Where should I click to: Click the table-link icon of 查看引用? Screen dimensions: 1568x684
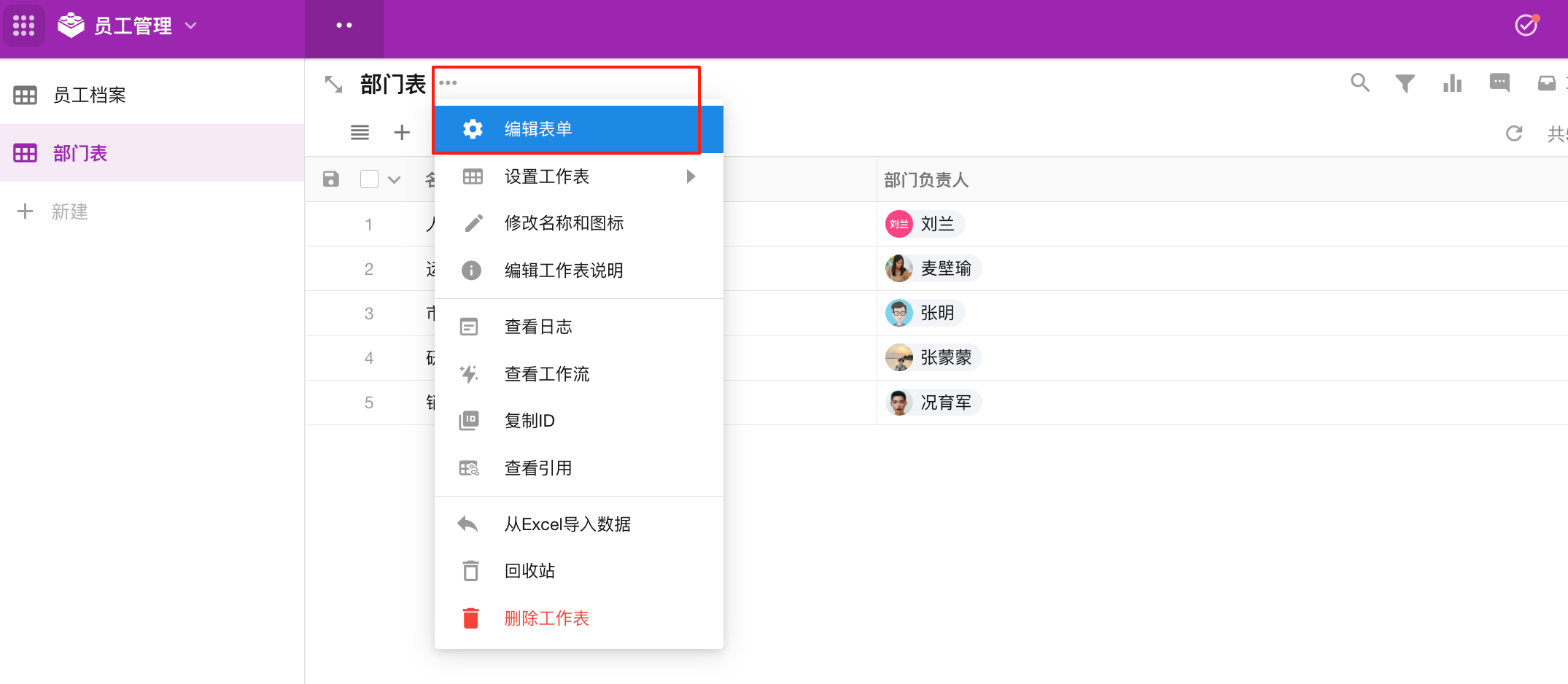[x=469, y=468]
